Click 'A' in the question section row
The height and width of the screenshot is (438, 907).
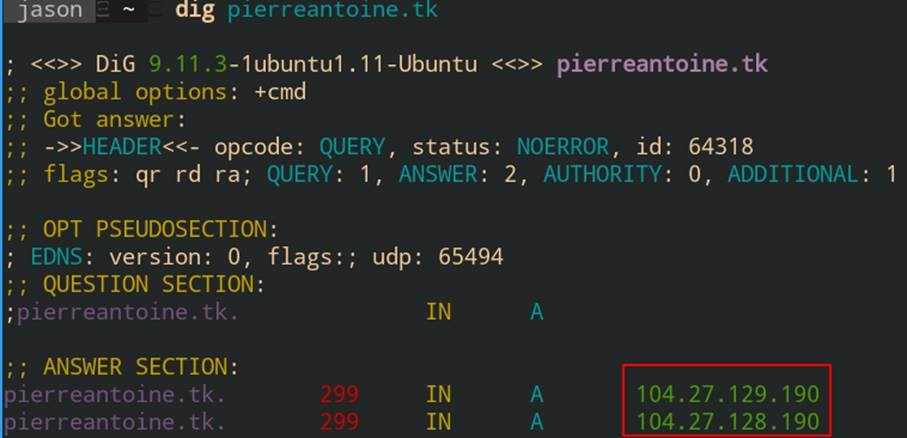pos(537,312)
